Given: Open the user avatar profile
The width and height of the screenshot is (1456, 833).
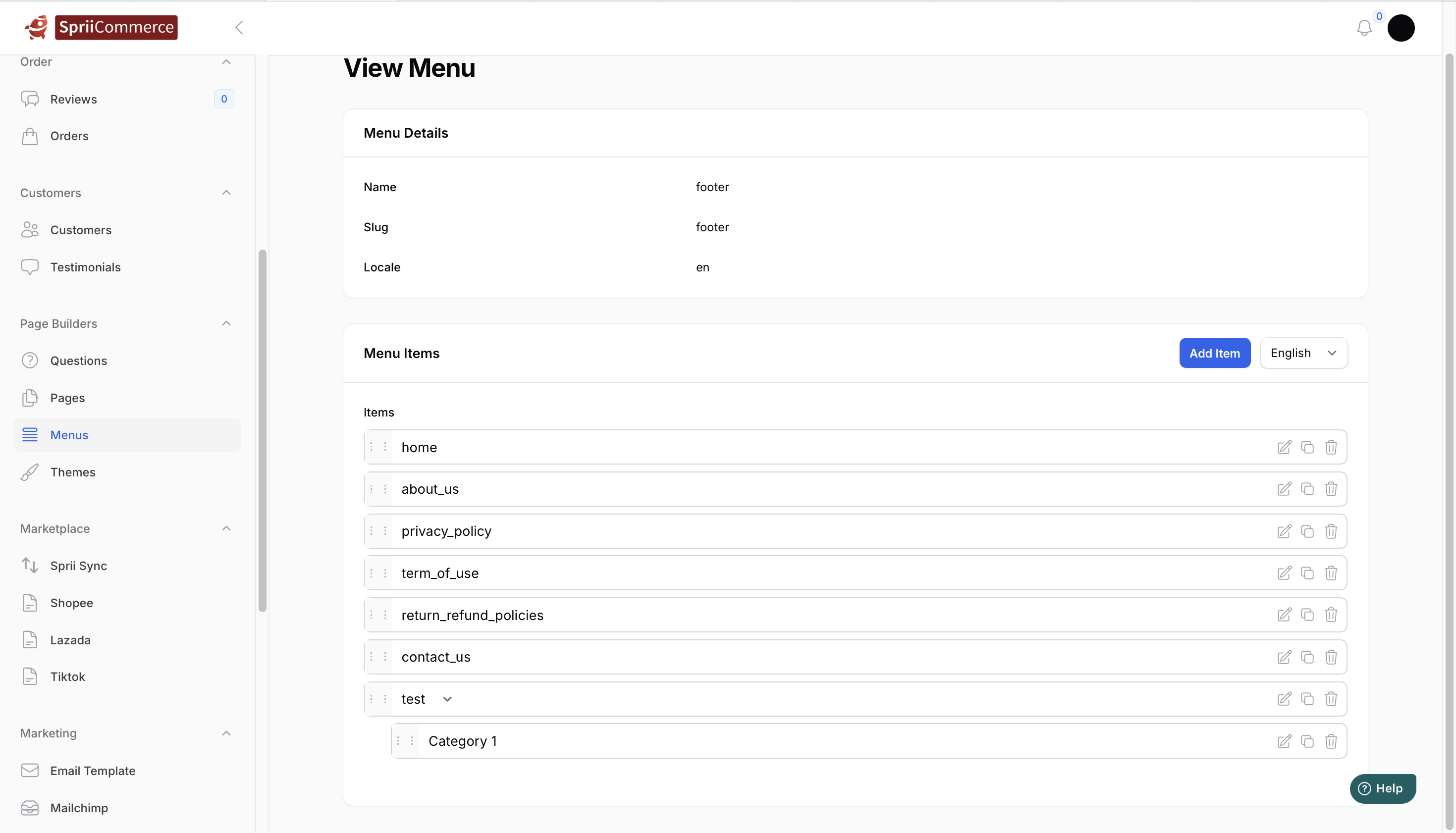Looking at the screenshot, I should click(1401, 28).
